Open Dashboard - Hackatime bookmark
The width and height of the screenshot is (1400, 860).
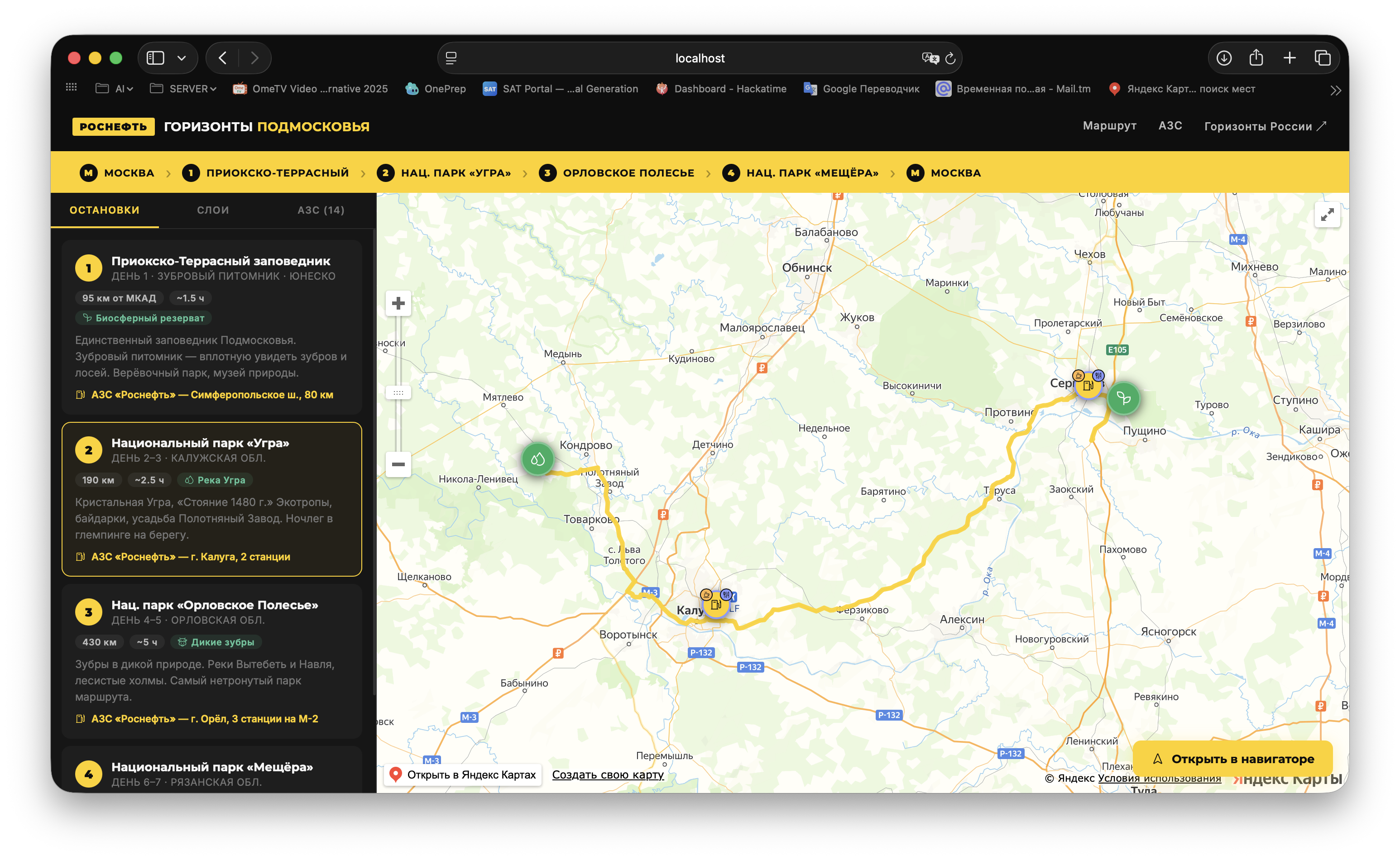721,89
